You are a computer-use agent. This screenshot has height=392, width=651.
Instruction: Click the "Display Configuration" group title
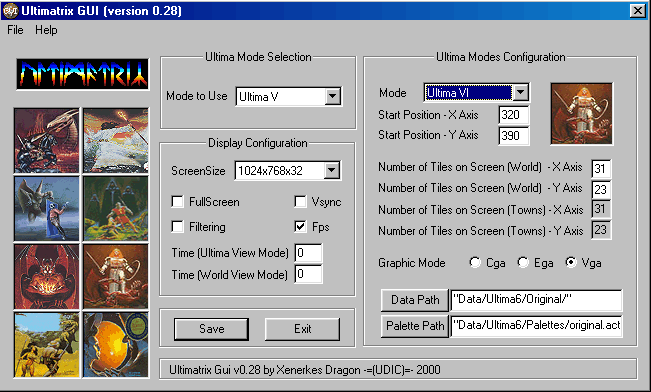(257, 143)
